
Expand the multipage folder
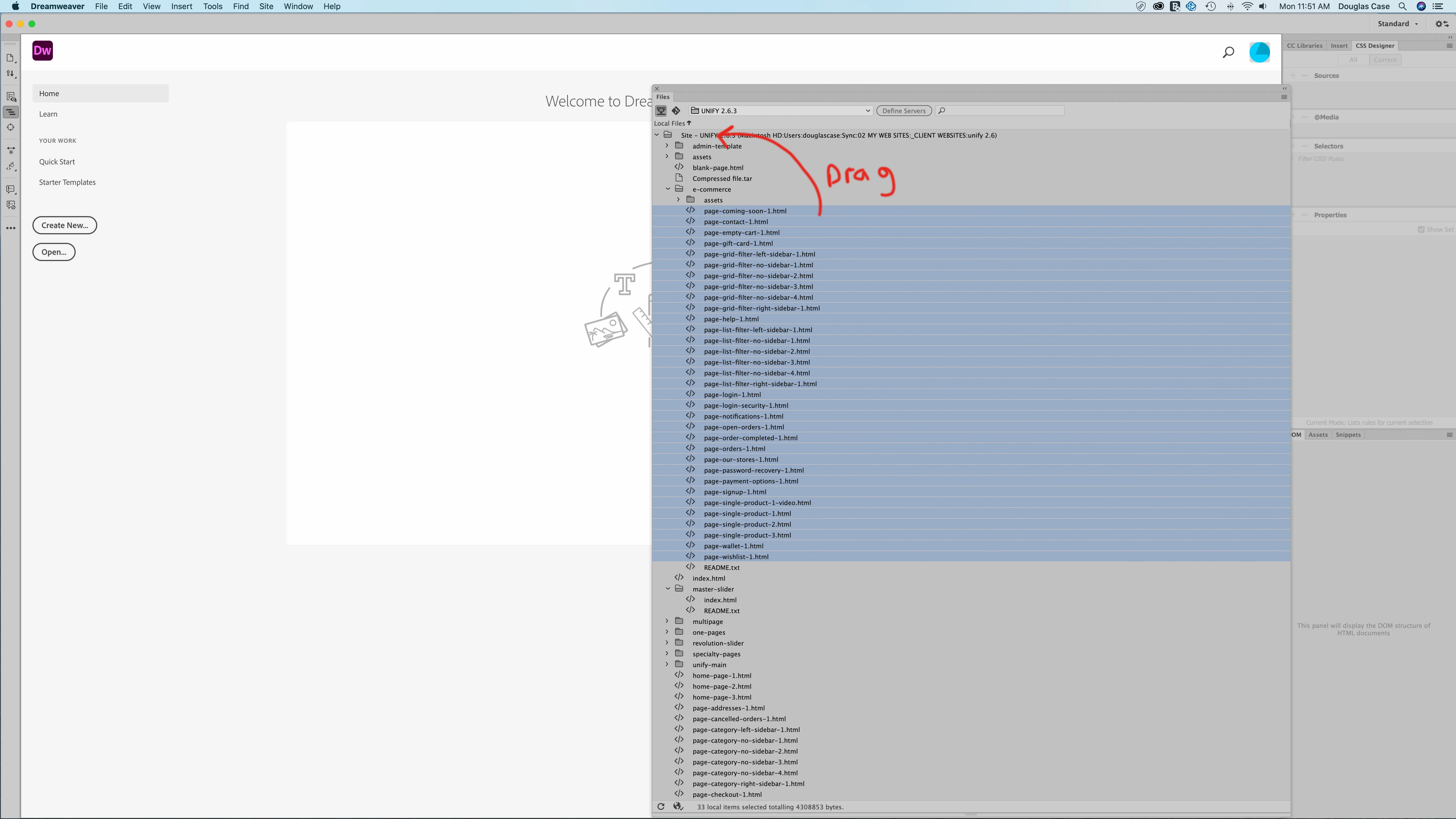coord(667,621)
